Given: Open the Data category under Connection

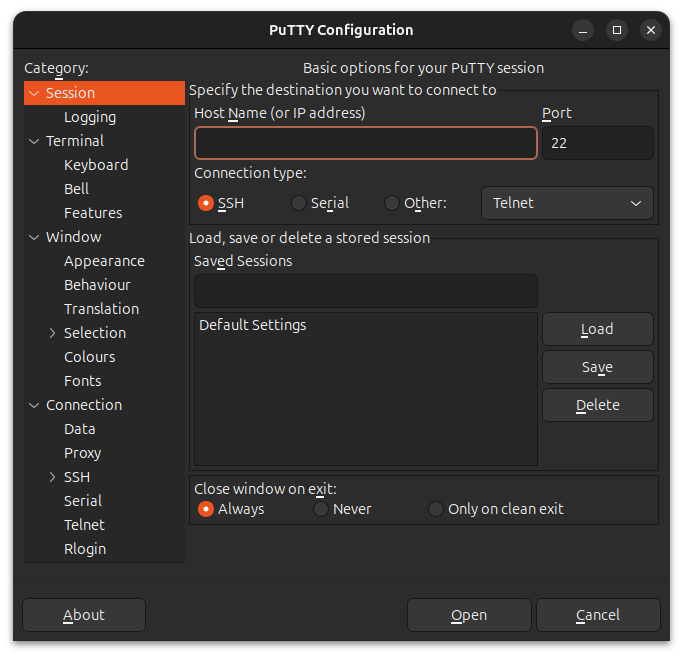Looking at the screenshot, I should (79, 429).
